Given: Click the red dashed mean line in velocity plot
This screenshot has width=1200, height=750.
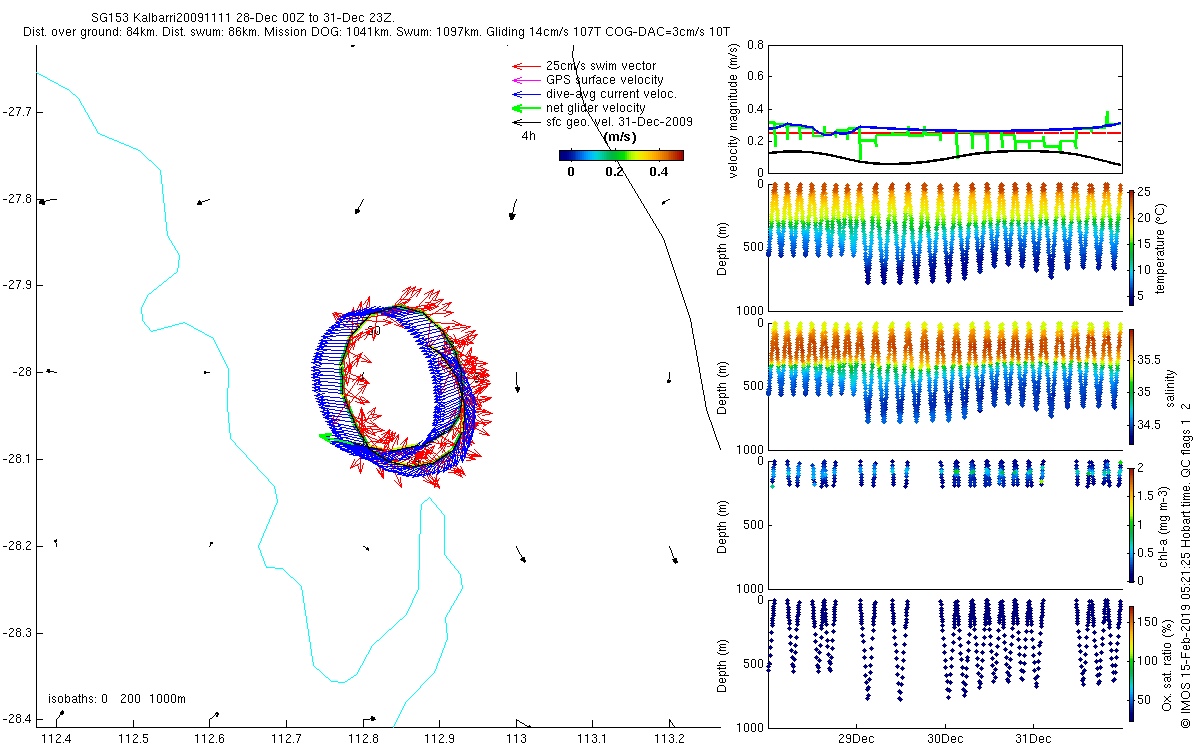Looking at the screenshot, I should [944, 132].
